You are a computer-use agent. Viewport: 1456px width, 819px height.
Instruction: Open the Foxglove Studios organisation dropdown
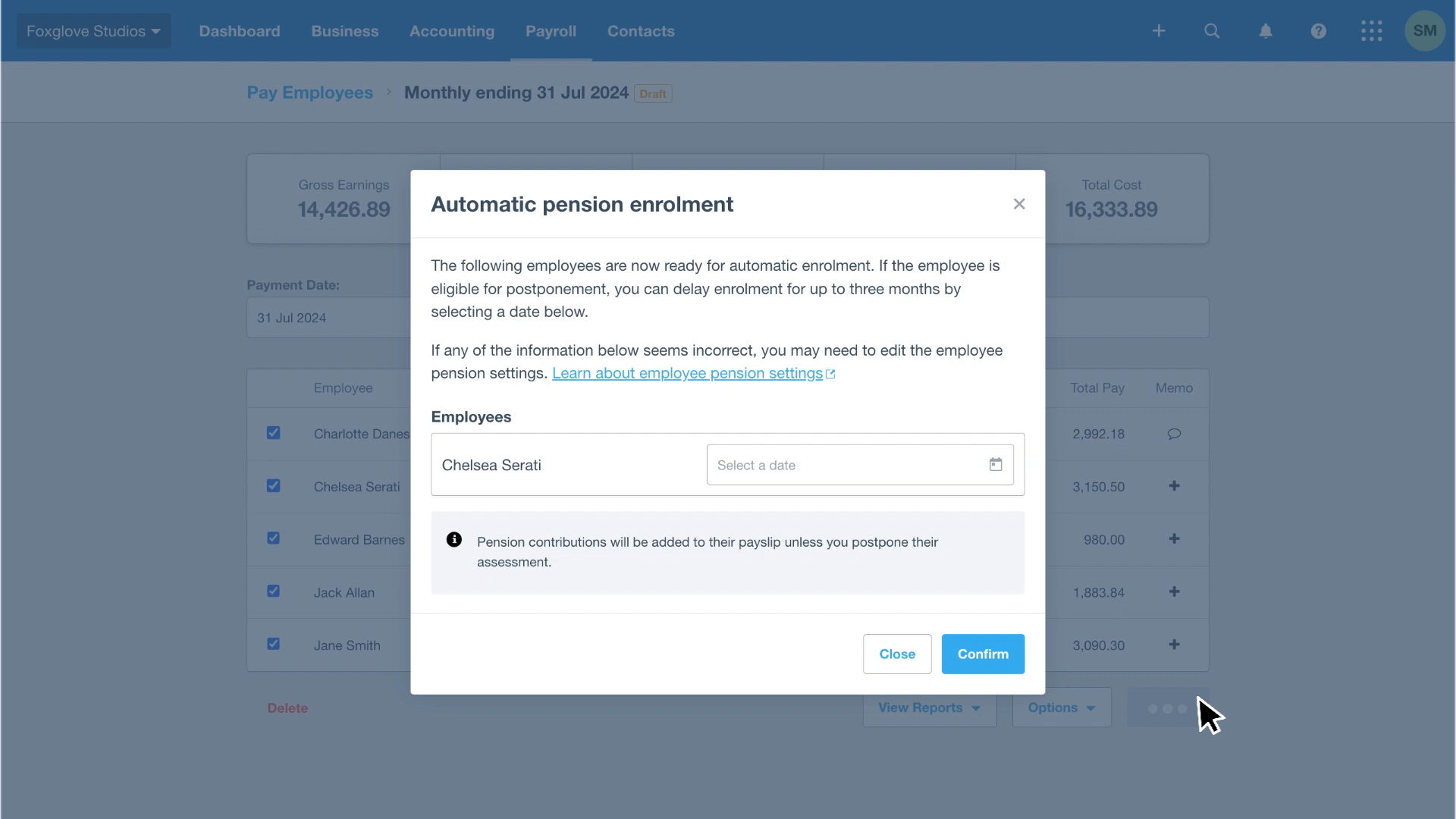tap(93, 30)
